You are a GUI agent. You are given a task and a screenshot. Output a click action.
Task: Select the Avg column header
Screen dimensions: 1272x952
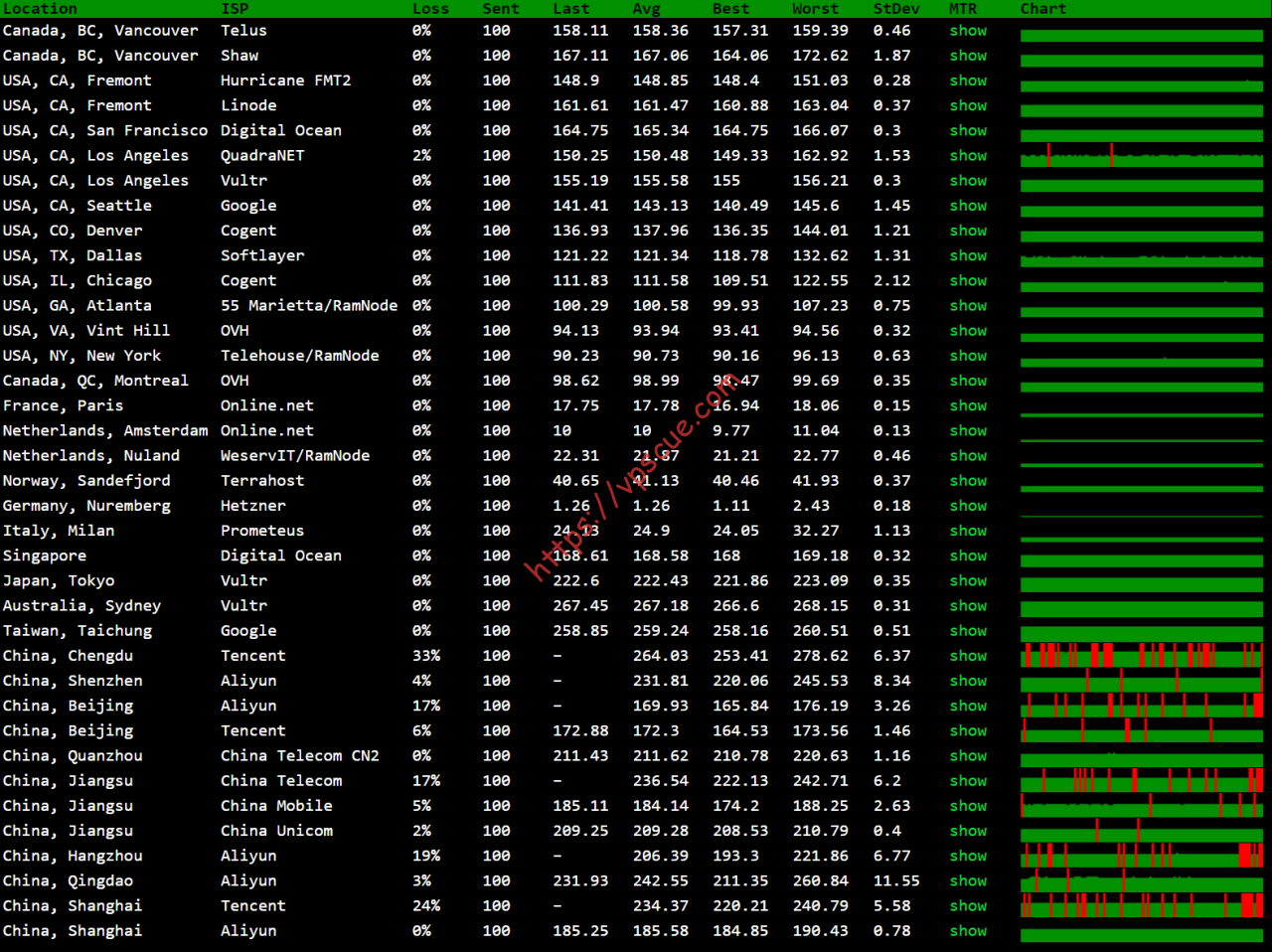647,8
